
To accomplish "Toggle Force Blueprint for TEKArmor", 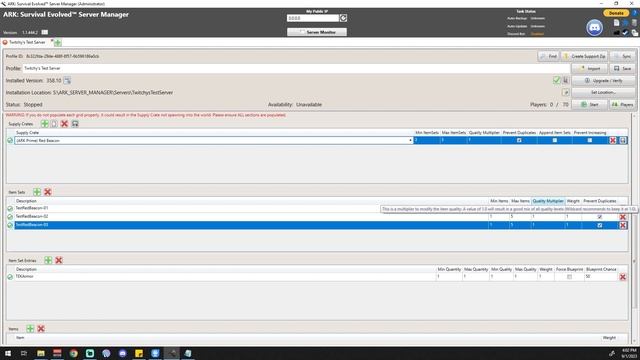I will coord(569,277).
